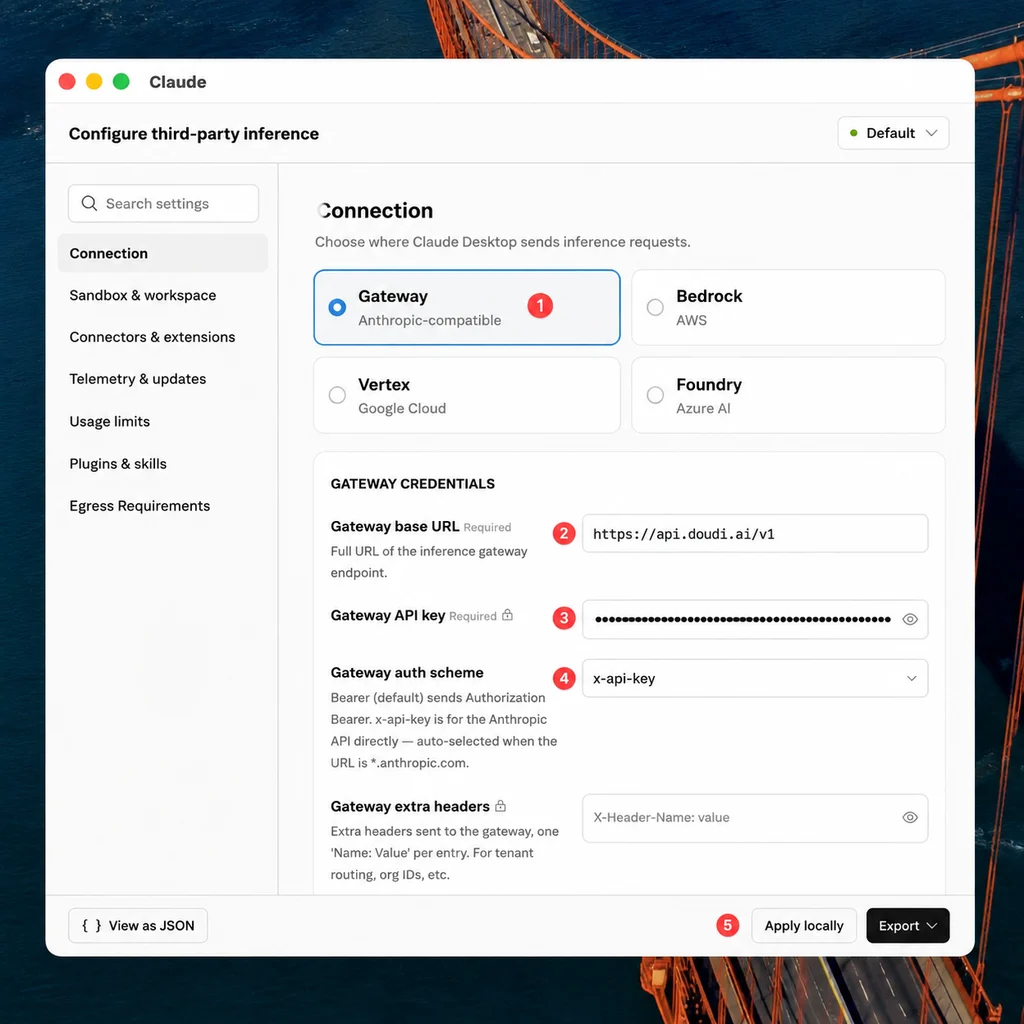Choose the Bedrock AWS provider
The width and height of the screenshot is (1024, 1024).
pyautogui.click(x=788, y=307)
